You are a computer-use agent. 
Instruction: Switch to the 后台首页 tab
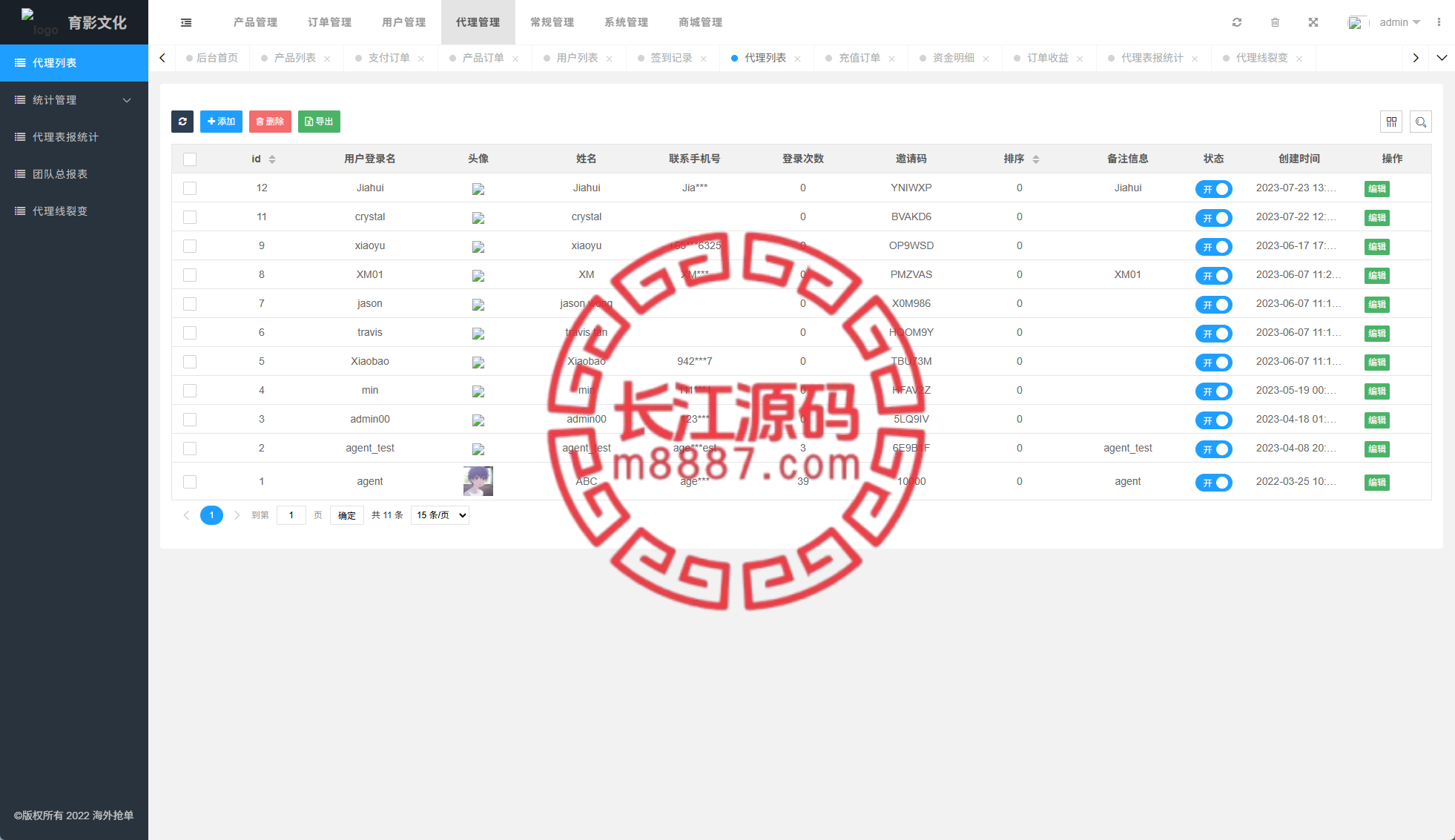213,58
